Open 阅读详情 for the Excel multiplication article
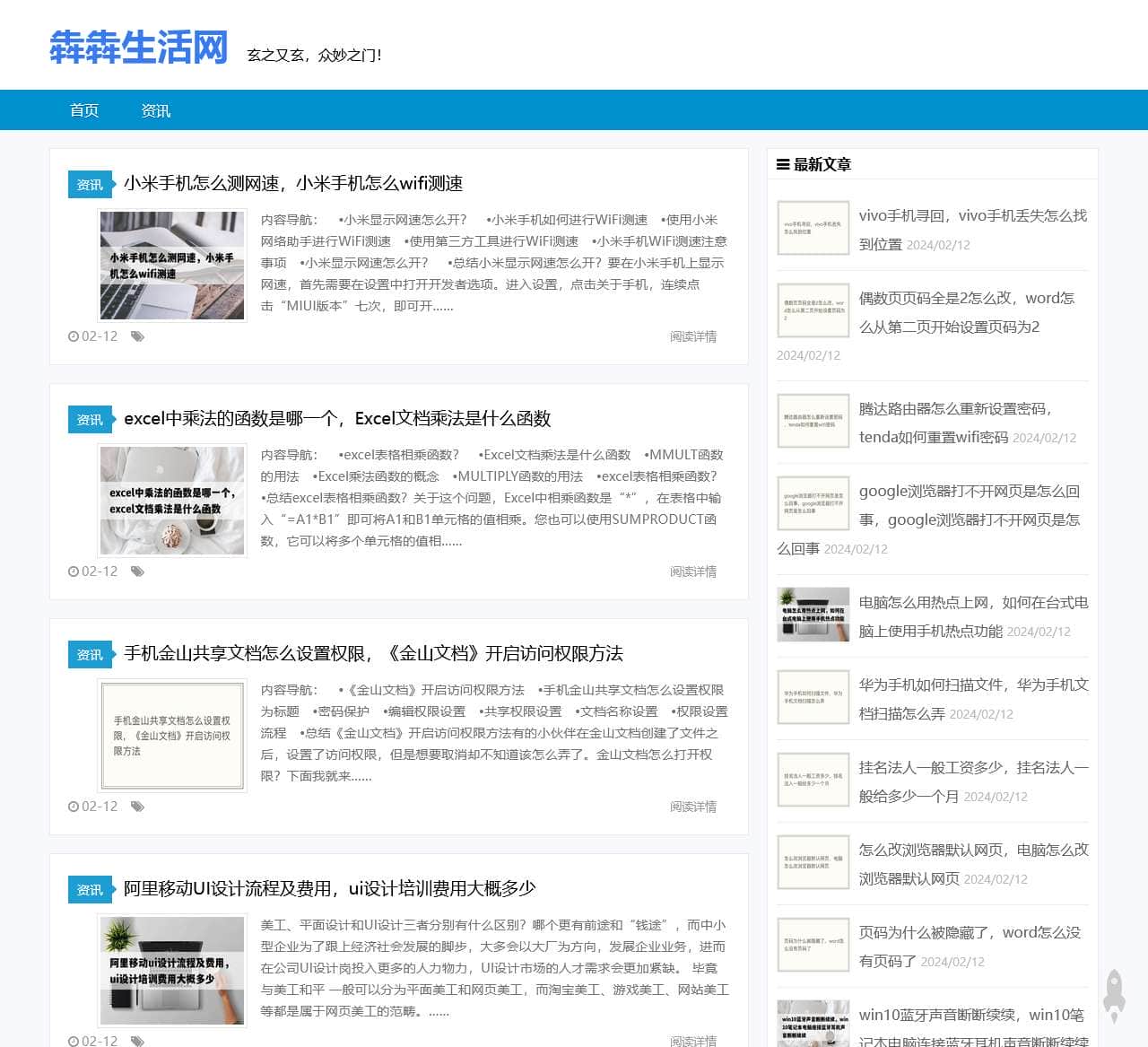Viewport: 1148px width, 1047px height. 692,571
